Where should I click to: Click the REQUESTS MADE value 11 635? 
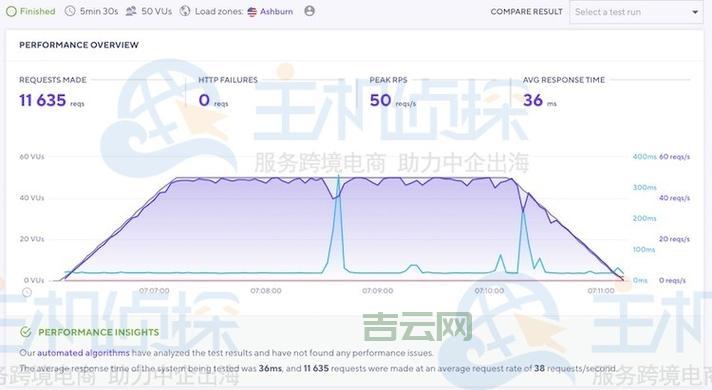[43, 100]
